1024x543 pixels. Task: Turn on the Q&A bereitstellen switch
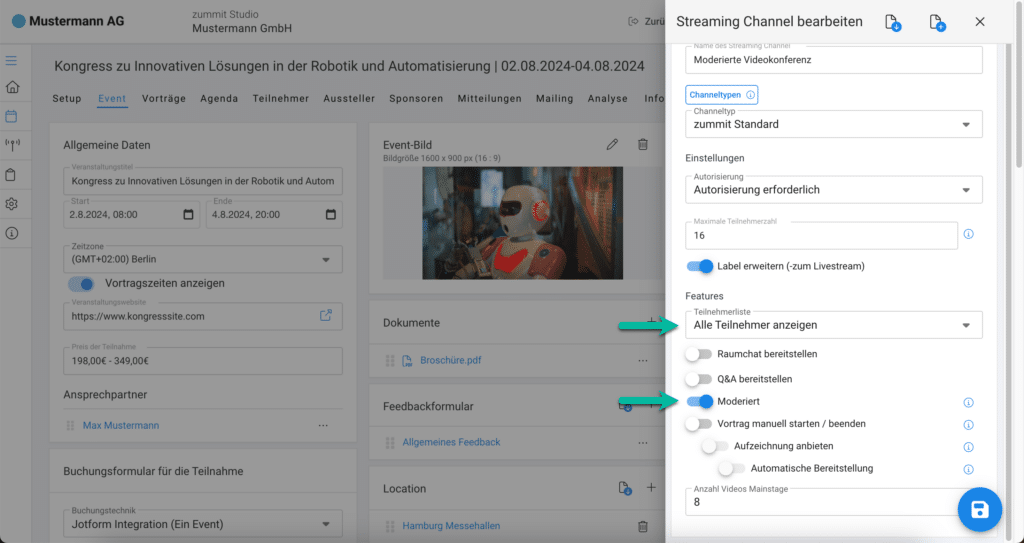pyautogui.click(x=699, y=379)
